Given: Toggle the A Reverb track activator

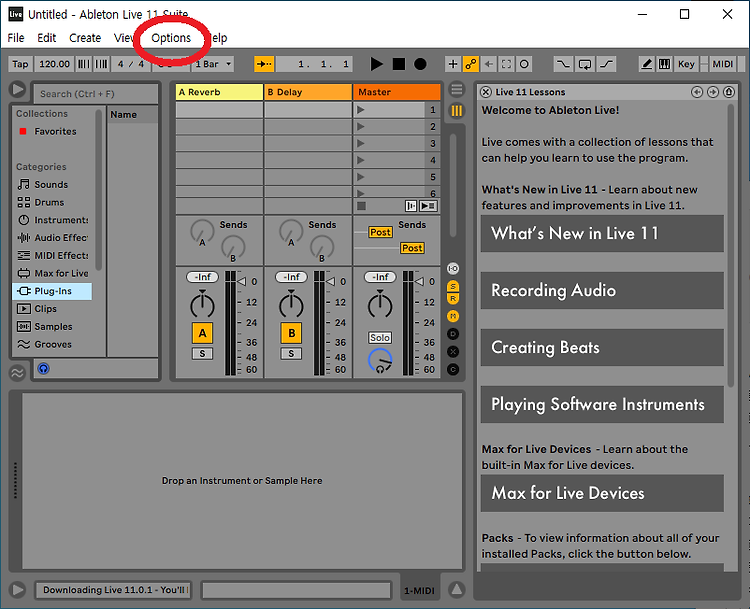Looking at the screenshot, I should (202, 333).
